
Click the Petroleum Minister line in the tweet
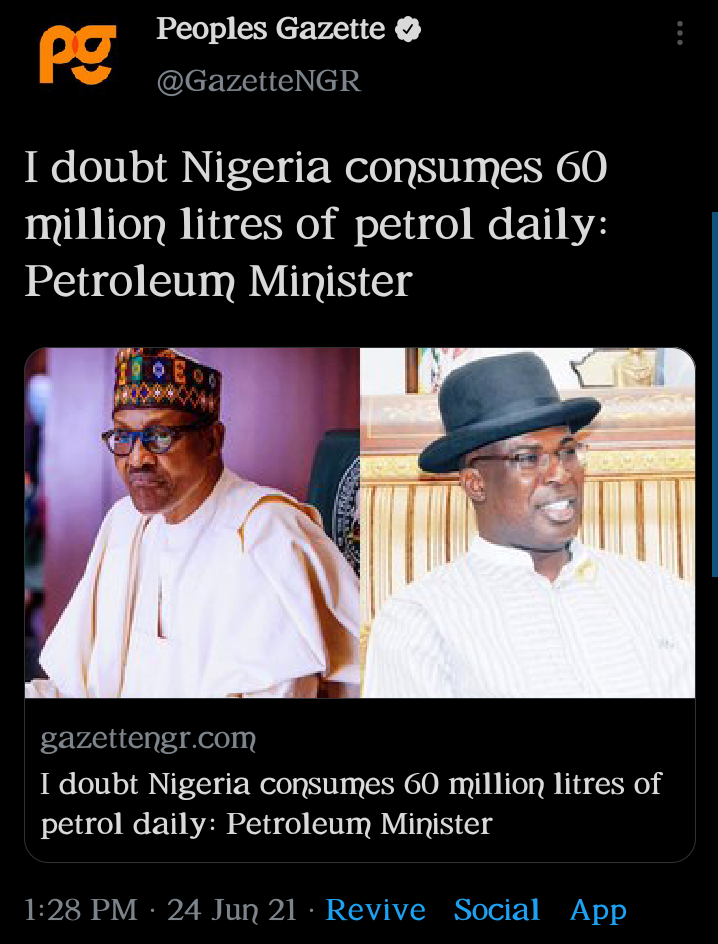(x=218, y=282)
